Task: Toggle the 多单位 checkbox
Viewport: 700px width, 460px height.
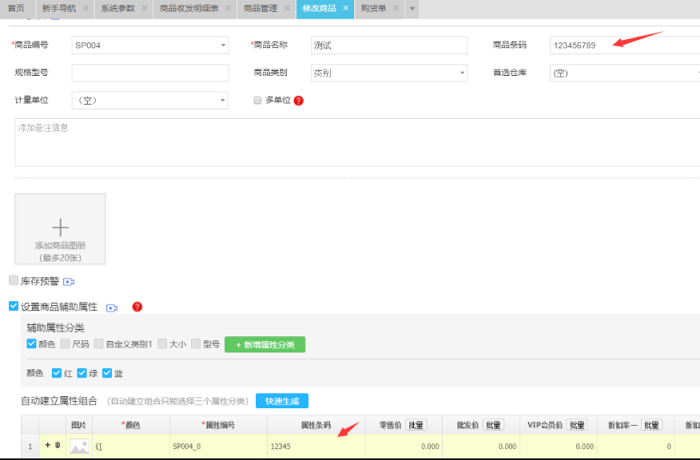Action: point(258,100)
